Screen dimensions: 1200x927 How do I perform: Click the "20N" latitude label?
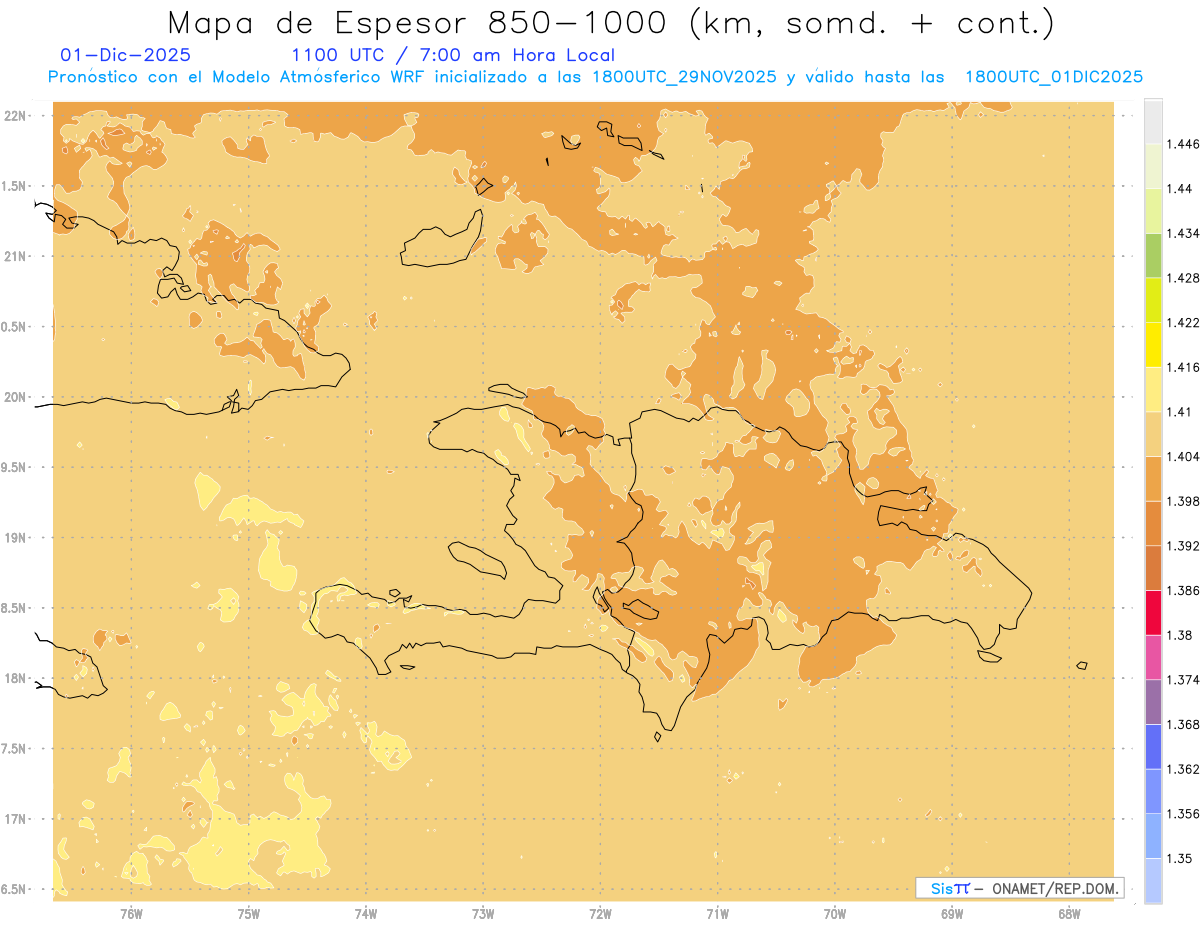[x=16, y=397]
